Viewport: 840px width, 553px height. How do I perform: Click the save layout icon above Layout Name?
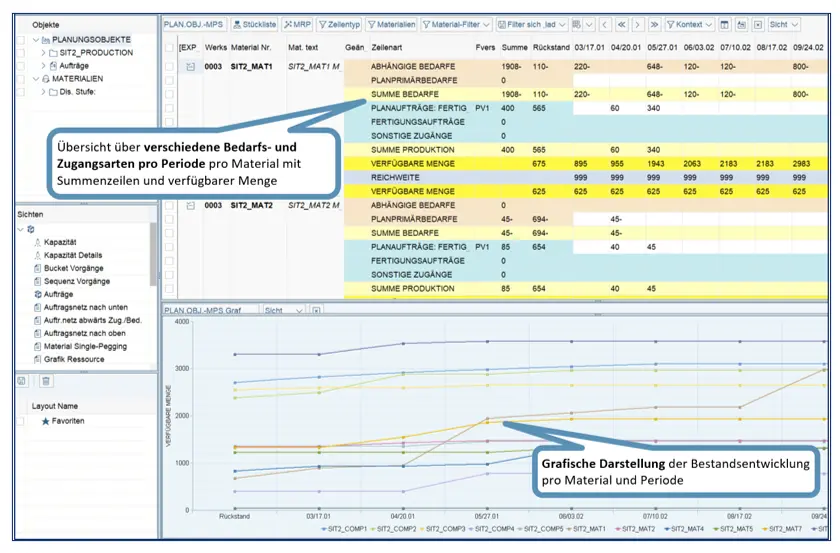click(x=21, y=381)
